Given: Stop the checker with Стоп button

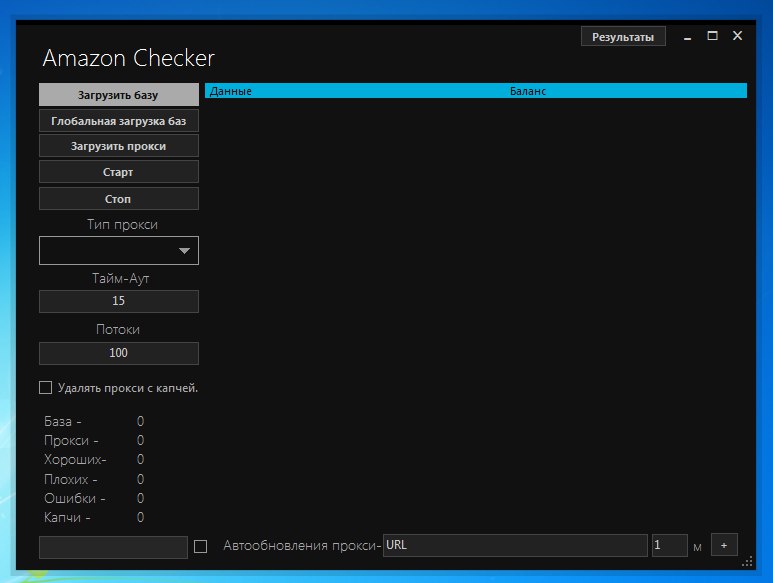Looking at the screenshot, I should pyautogui.click(x=119, y=199).
